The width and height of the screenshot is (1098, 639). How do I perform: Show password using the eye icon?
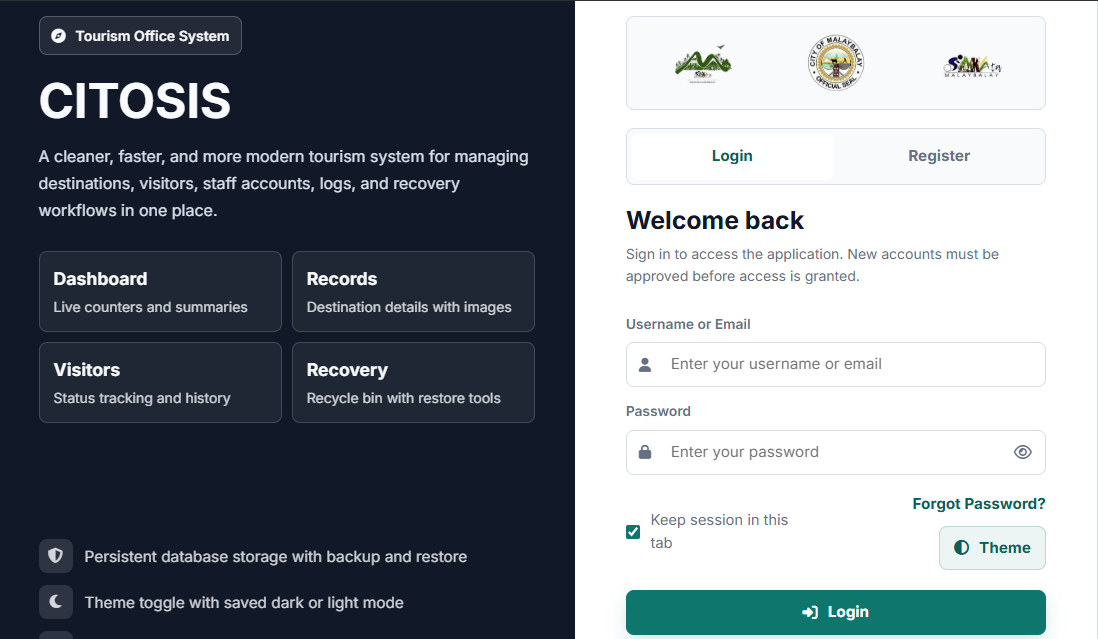tap(1022, 452)
